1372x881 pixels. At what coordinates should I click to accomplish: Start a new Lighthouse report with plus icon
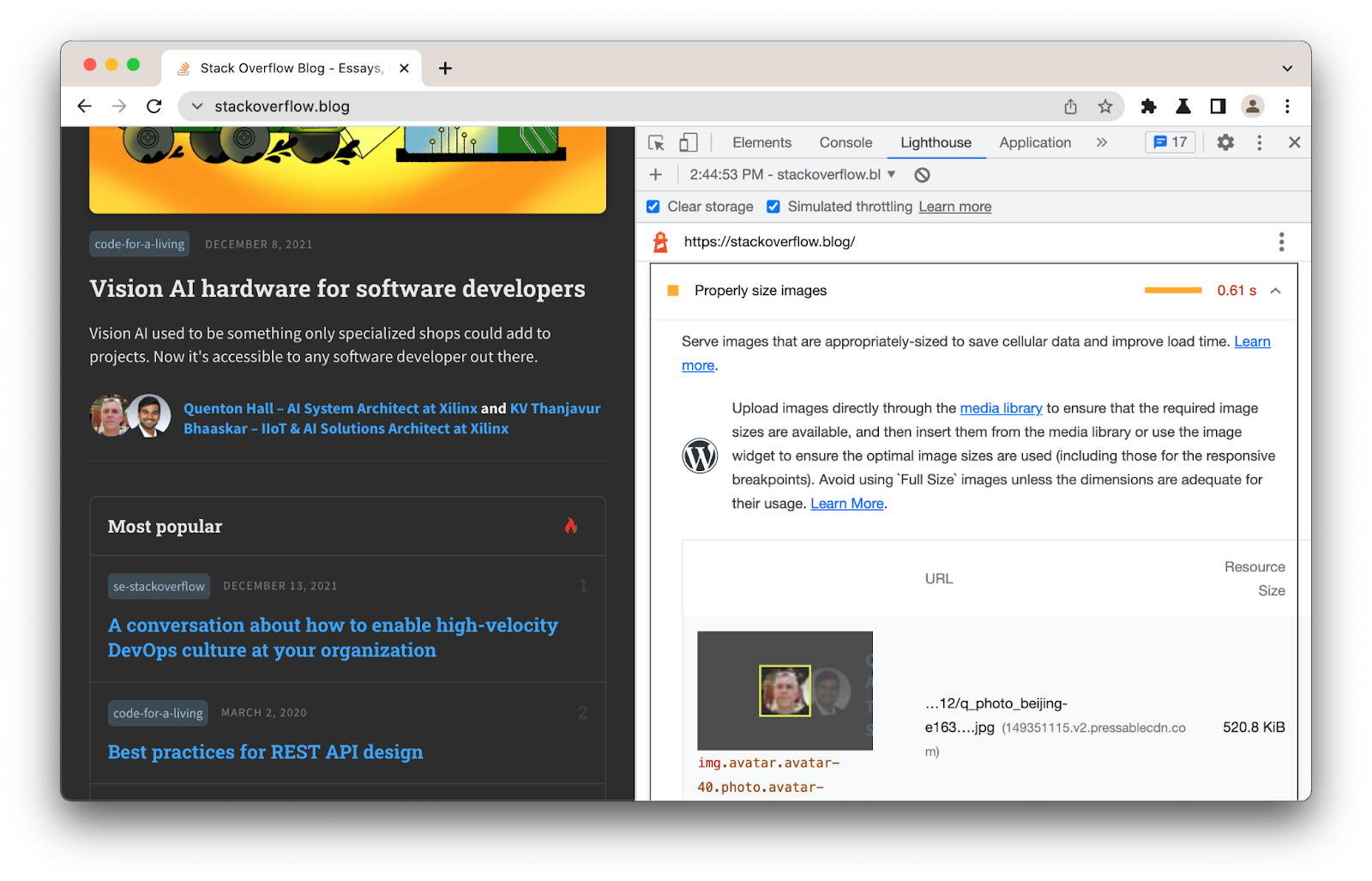coord(656,175)
